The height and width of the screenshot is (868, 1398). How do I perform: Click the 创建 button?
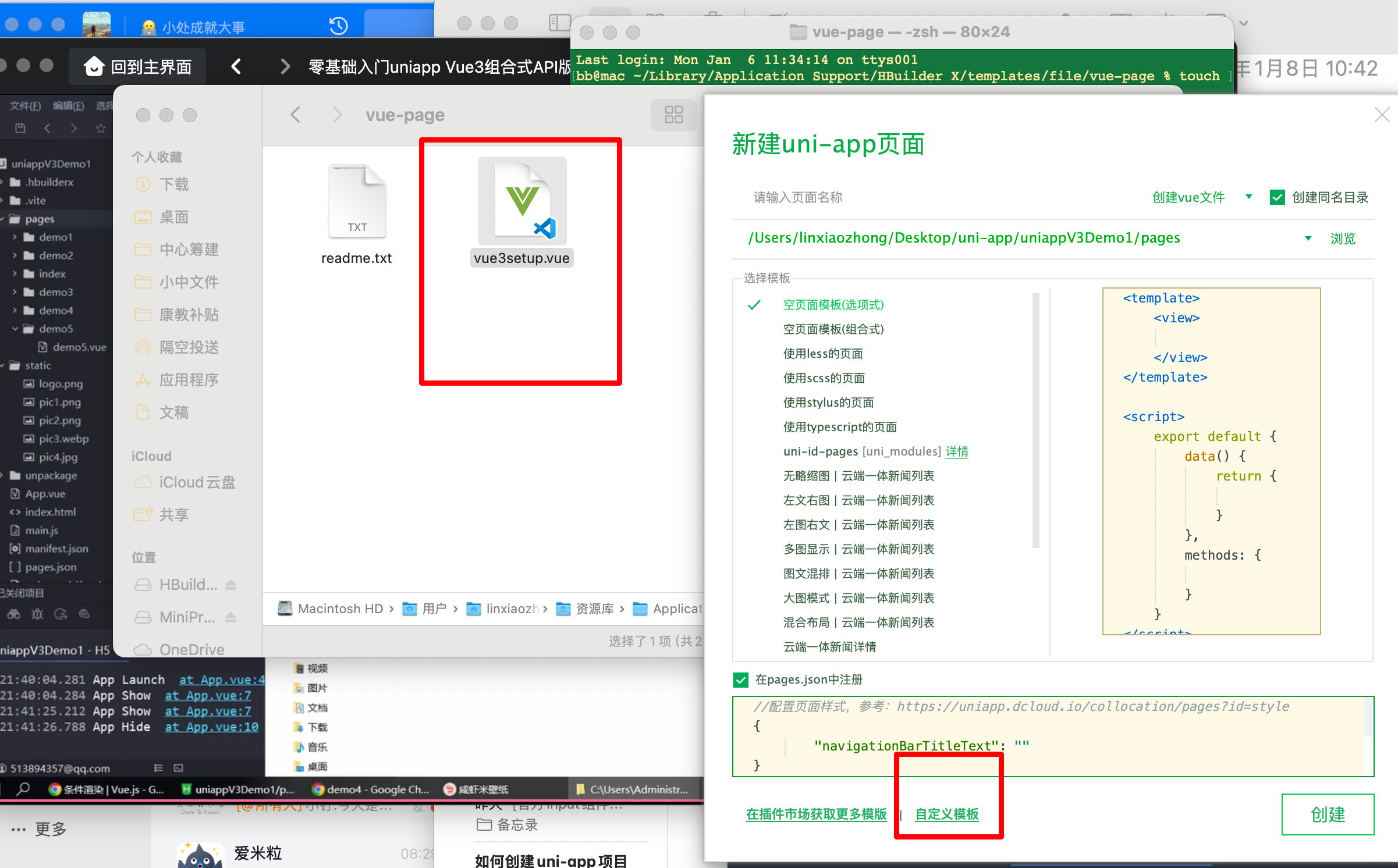pos(1328,814)
